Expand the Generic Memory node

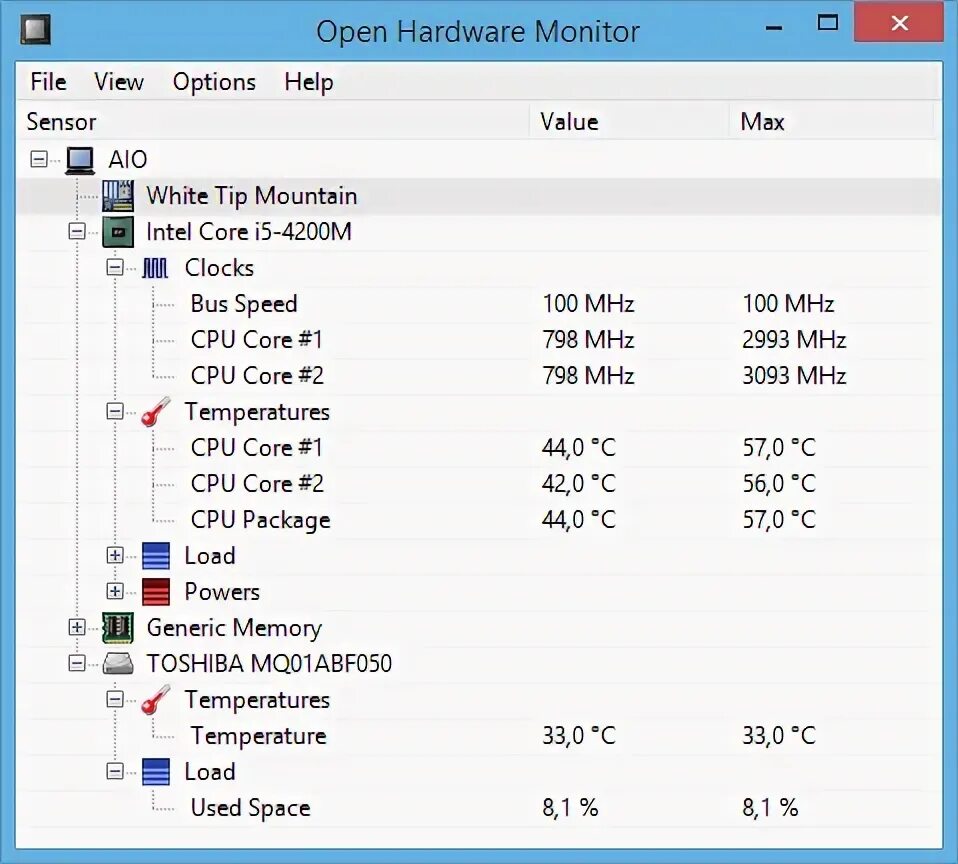coord(76,627)
